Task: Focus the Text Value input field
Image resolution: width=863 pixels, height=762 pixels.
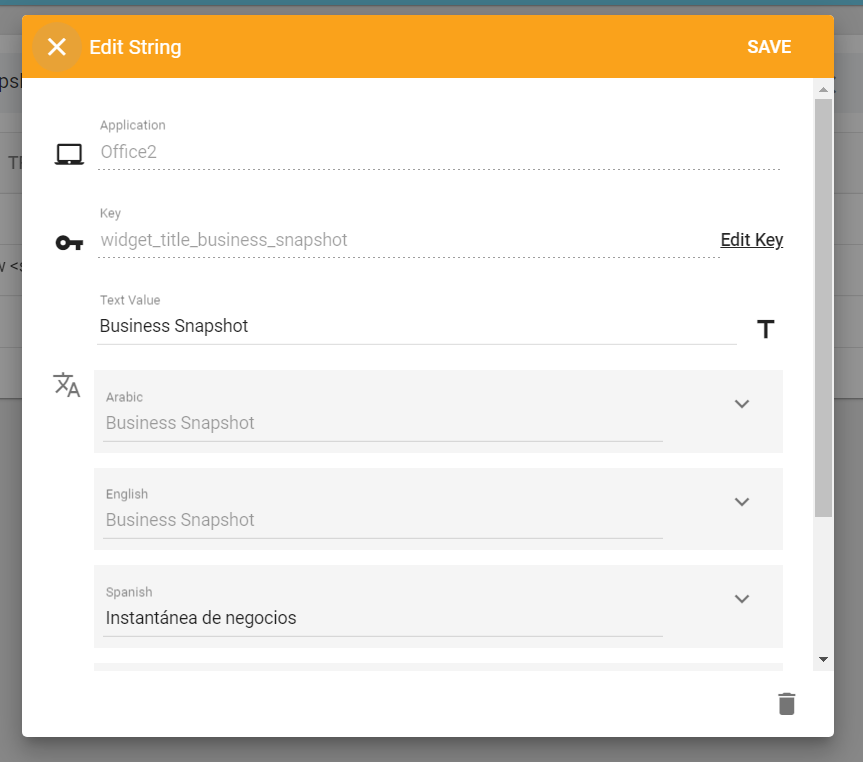Action: pos(416,326)
